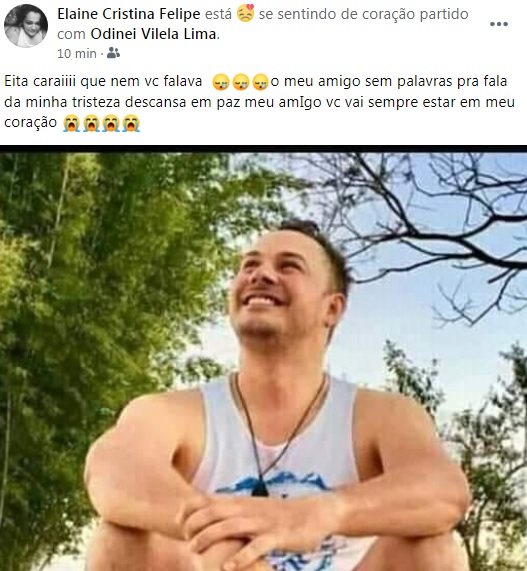Open Elaine Cristina Felipe's profile name link

coord(129,14)
